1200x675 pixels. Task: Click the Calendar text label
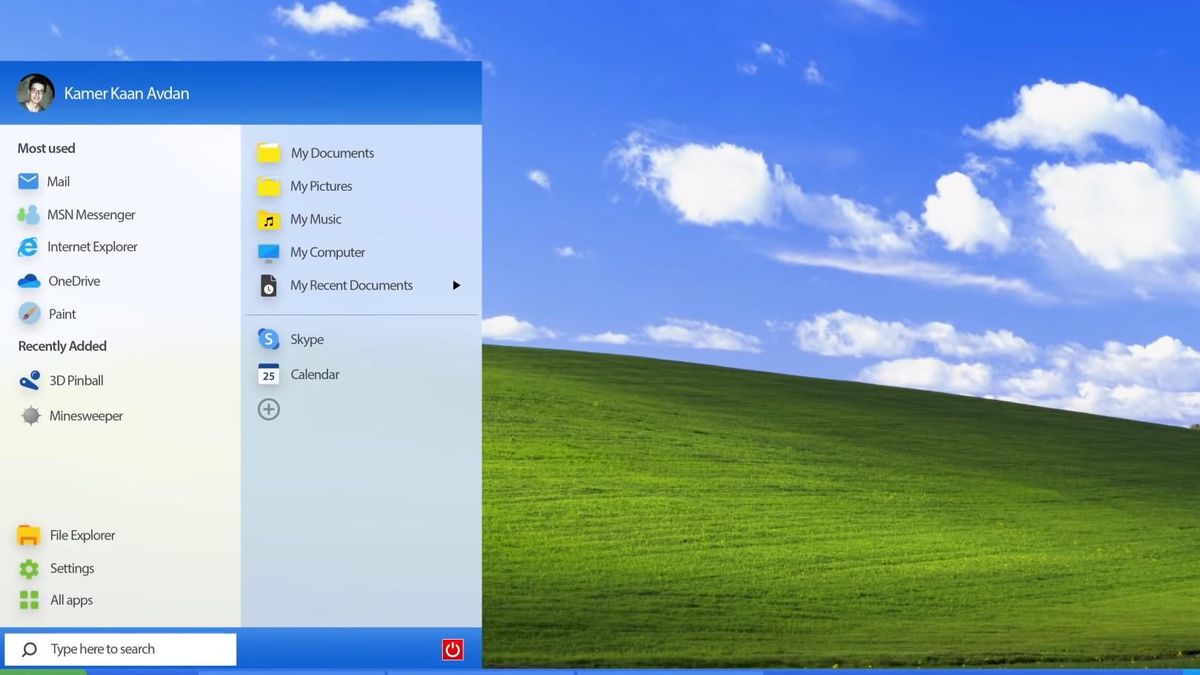pyautogui.click(x=315, y=375)
